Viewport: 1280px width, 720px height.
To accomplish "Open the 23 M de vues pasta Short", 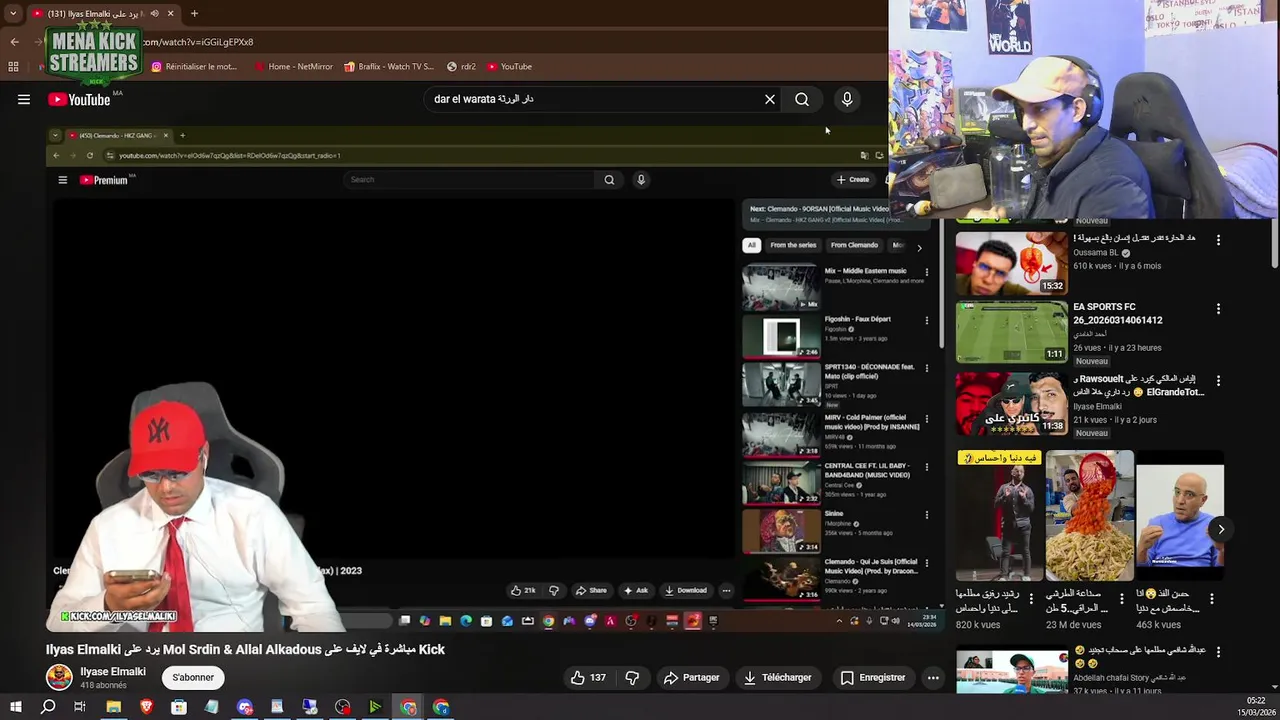I will [x=1090, y=516].
